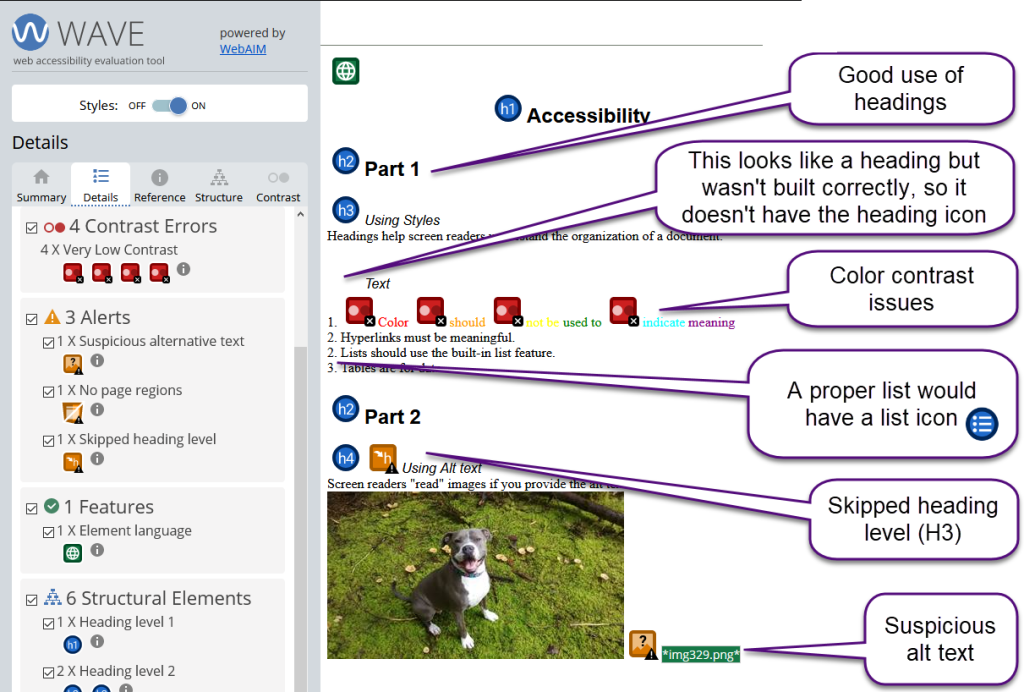
Task: Expand info for the Element language feature
Action: coord(95,552)
